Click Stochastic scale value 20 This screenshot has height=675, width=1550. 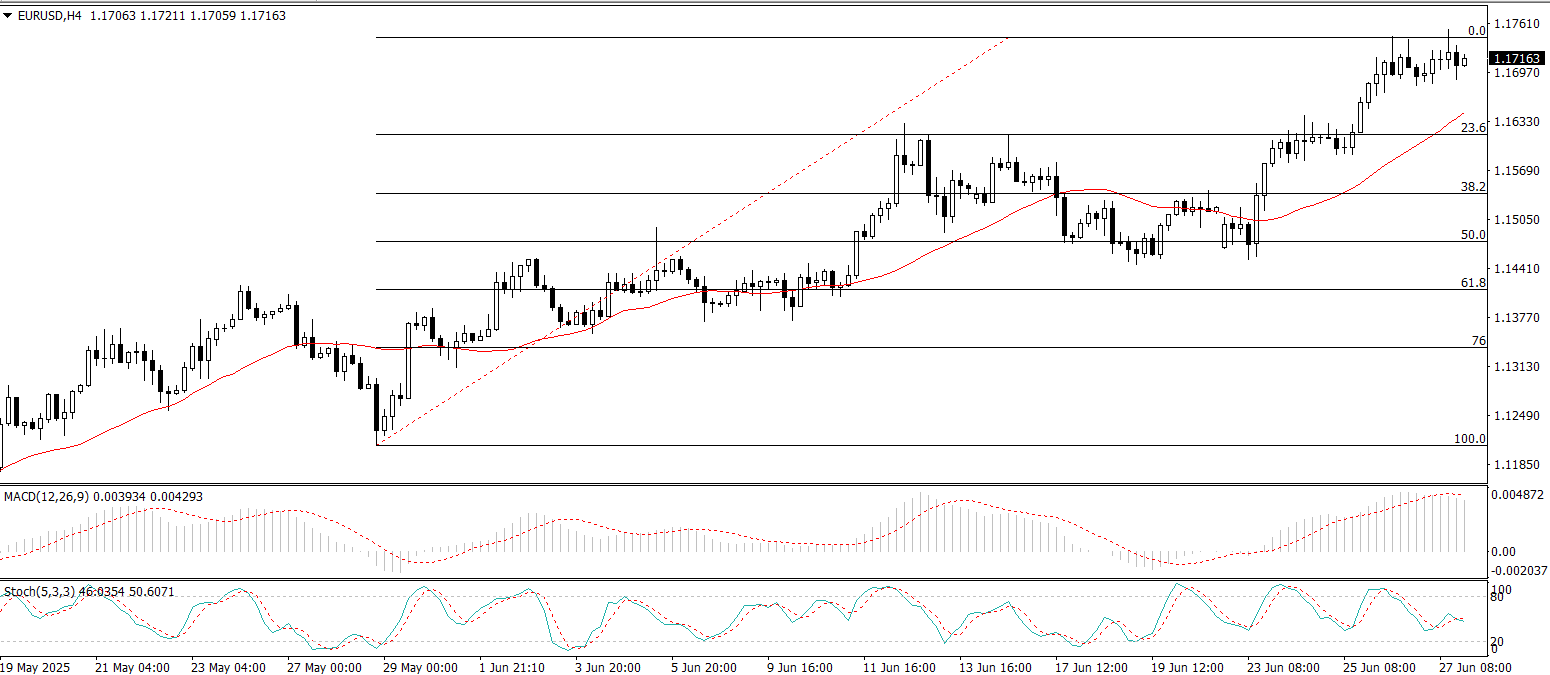[1499, 642]
